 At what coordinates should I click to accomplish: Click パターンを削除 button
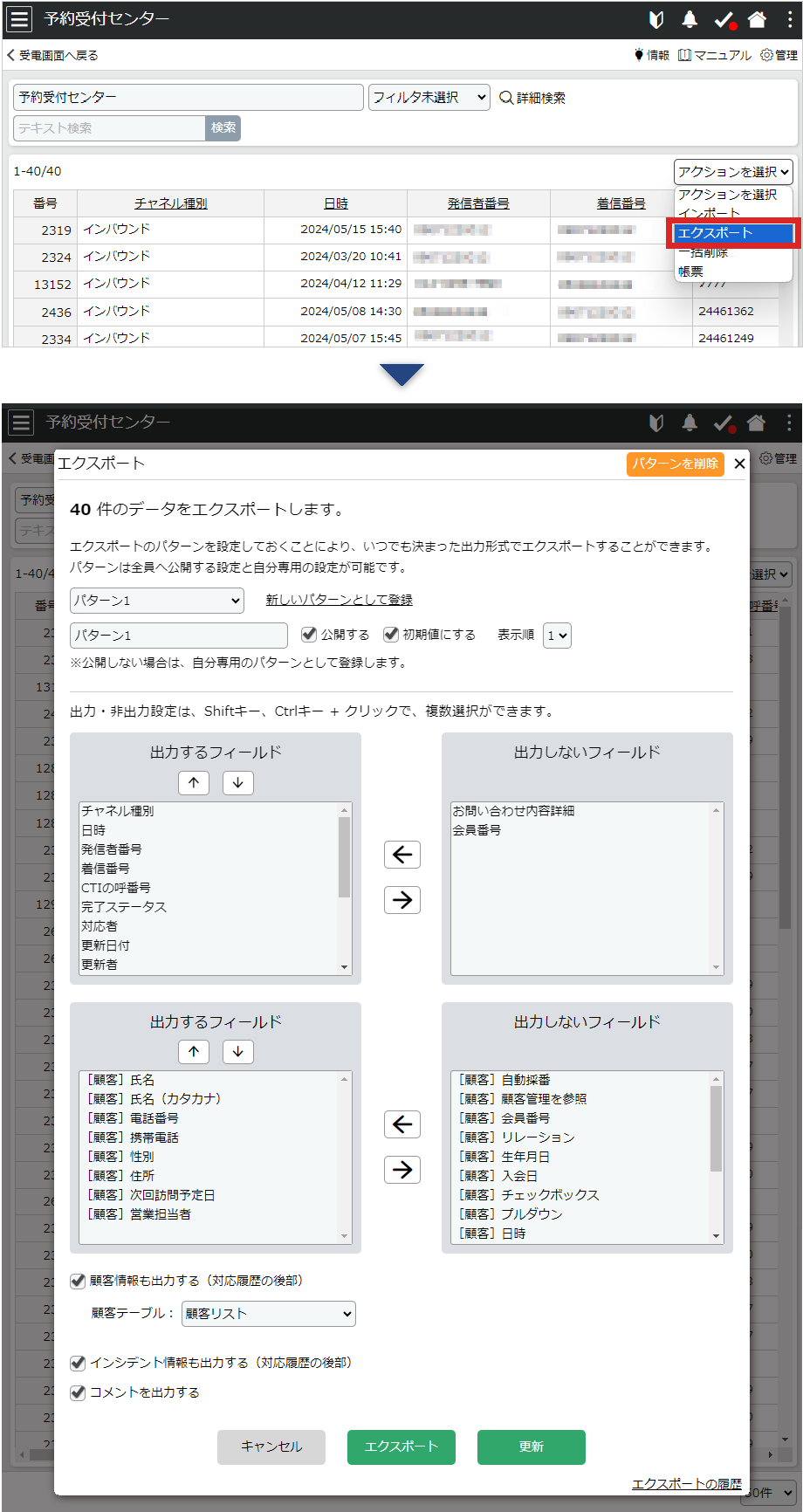pos(676,464)
